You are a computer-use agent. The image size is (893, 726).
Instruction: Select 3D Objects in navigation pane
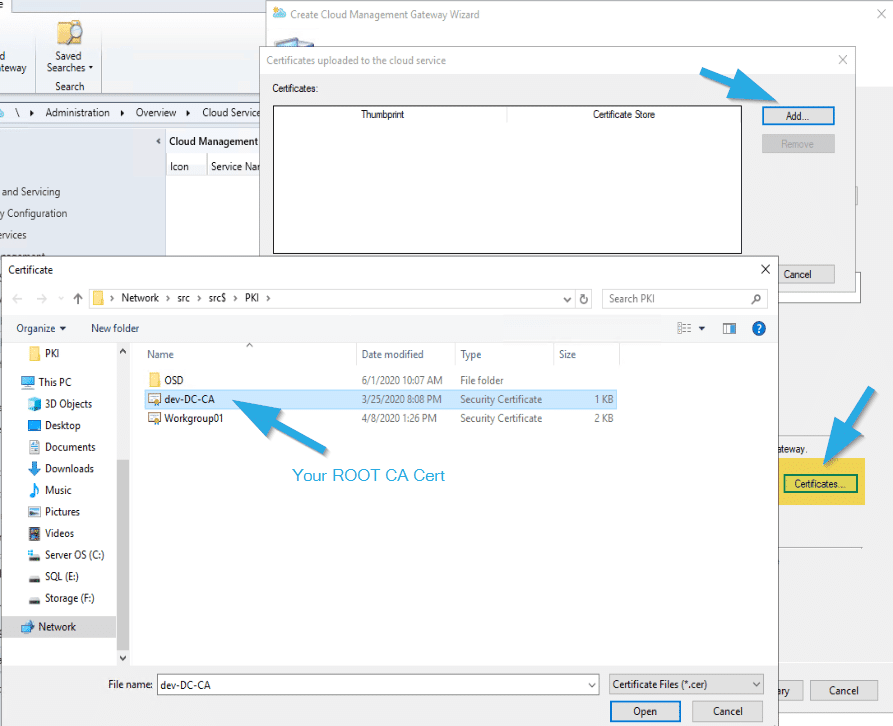(x=68, y=404)
